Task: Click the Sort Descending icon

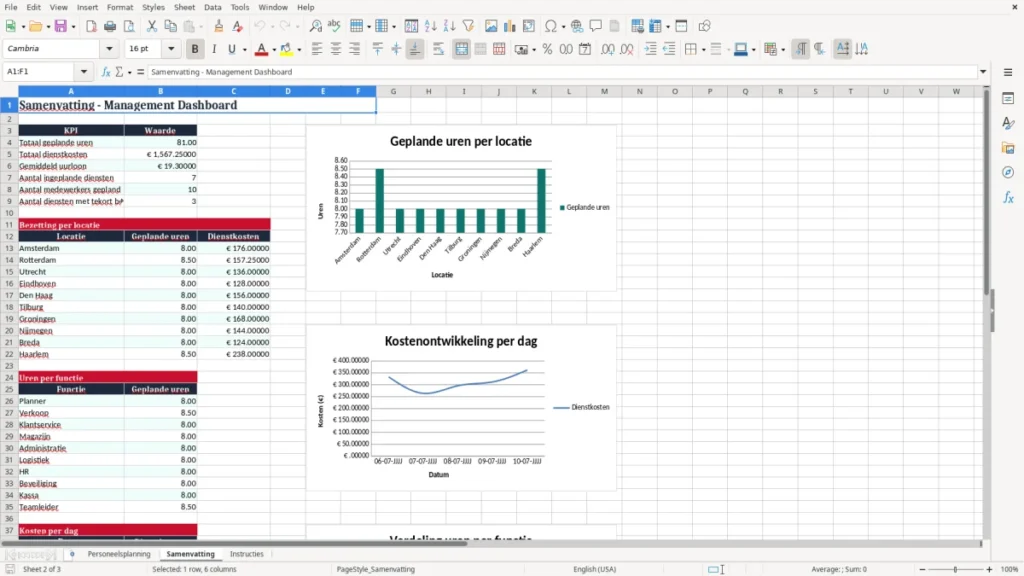Action: (449, 26)
